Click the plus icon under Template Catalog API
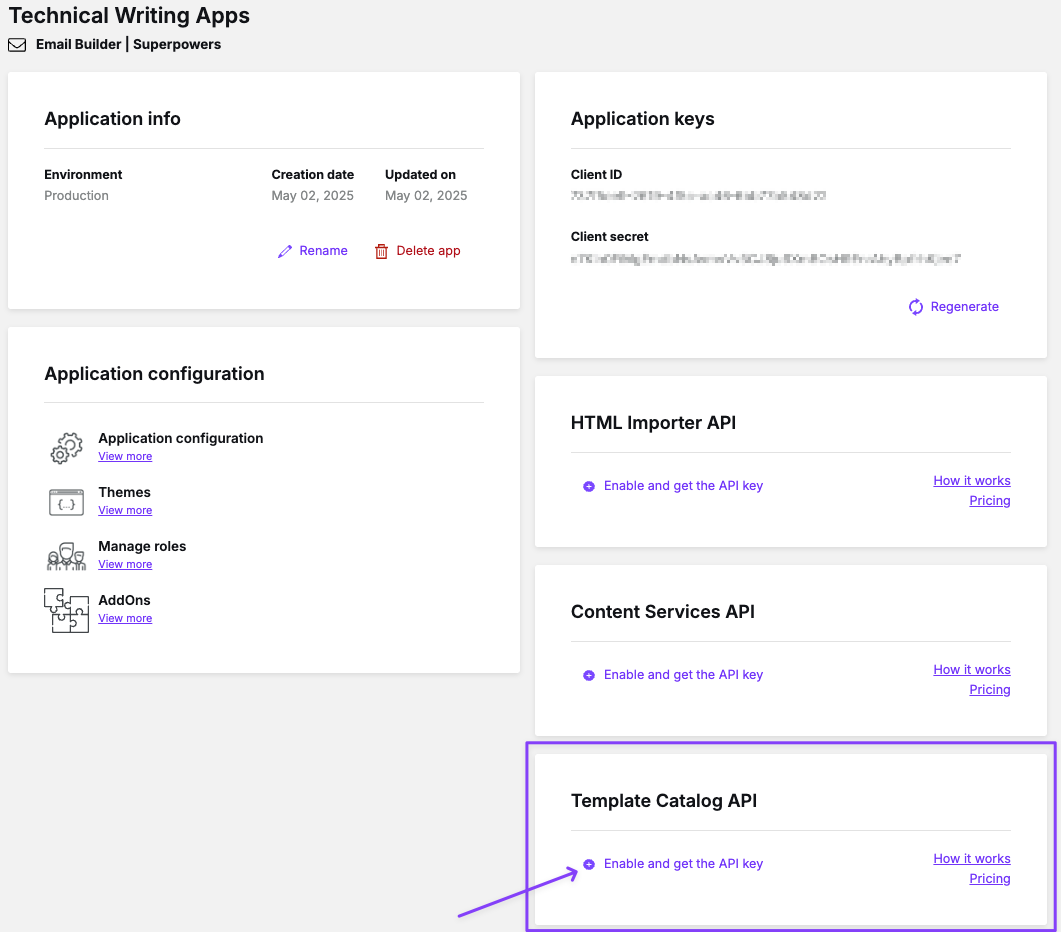The image size is (1061, 932). pos(589,864)
